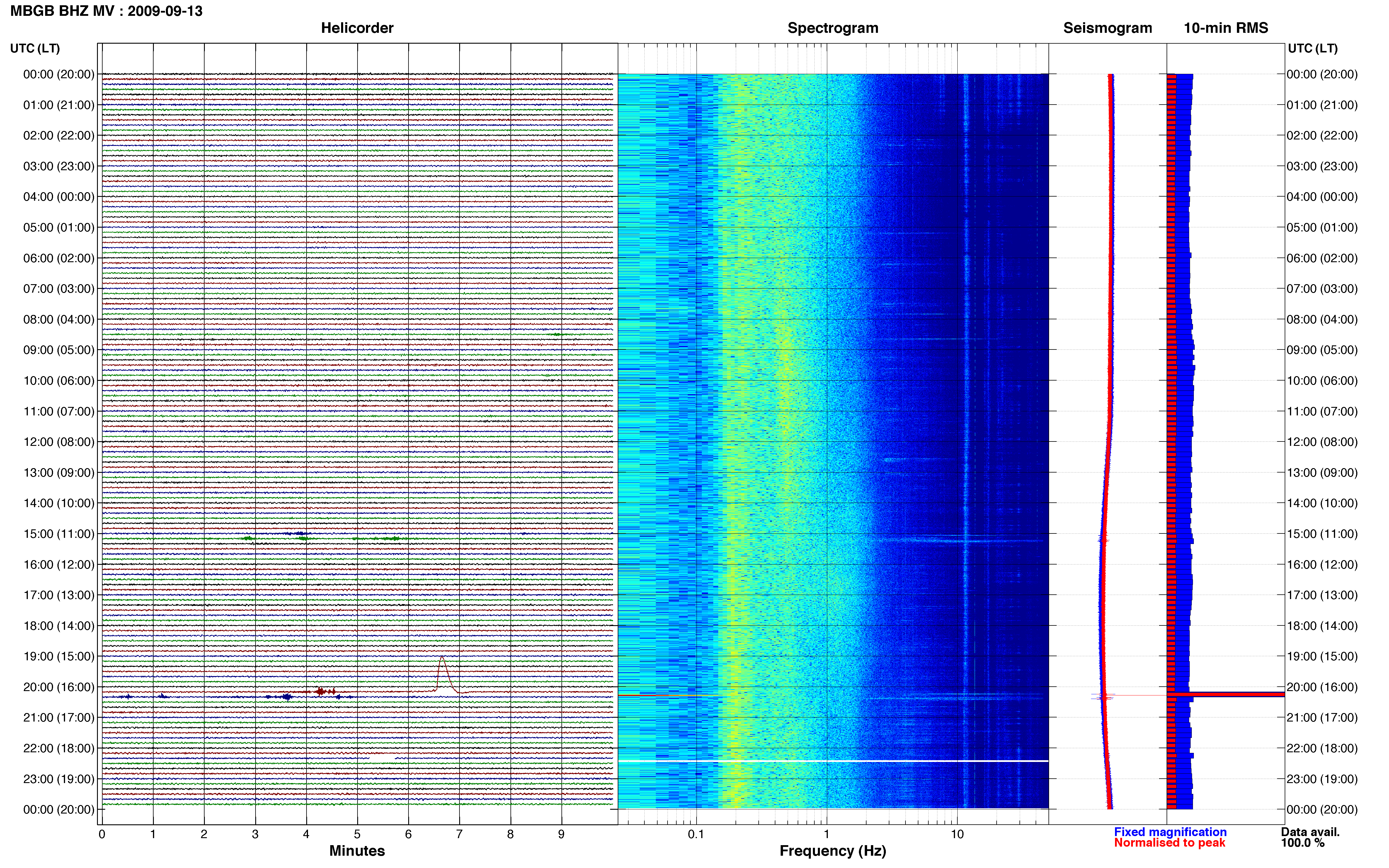Click the 10 Hz frequency tick label

pos(957,834)
